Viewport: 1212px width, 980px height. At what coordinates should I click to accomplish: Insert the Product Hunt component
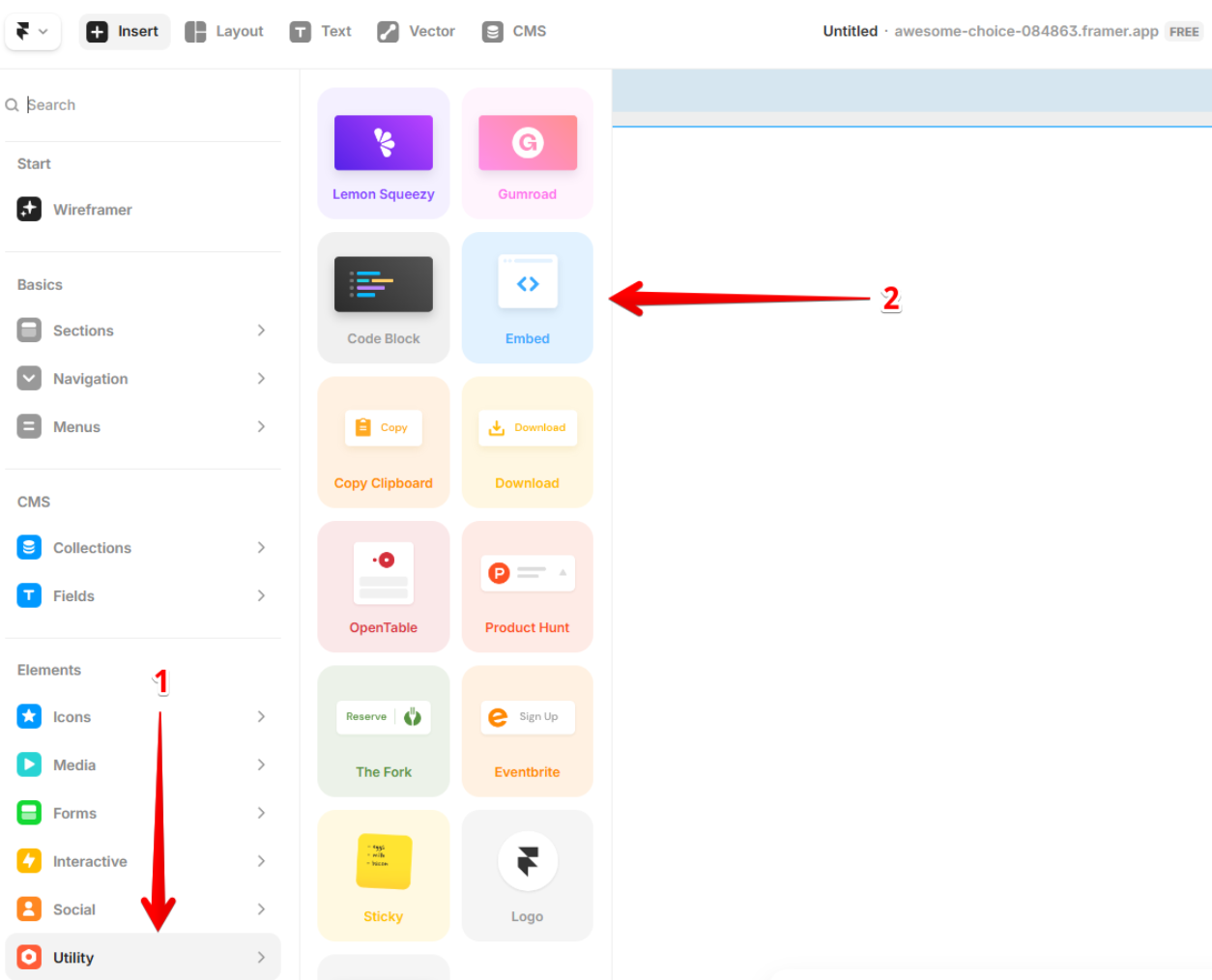tap(528, 587)
